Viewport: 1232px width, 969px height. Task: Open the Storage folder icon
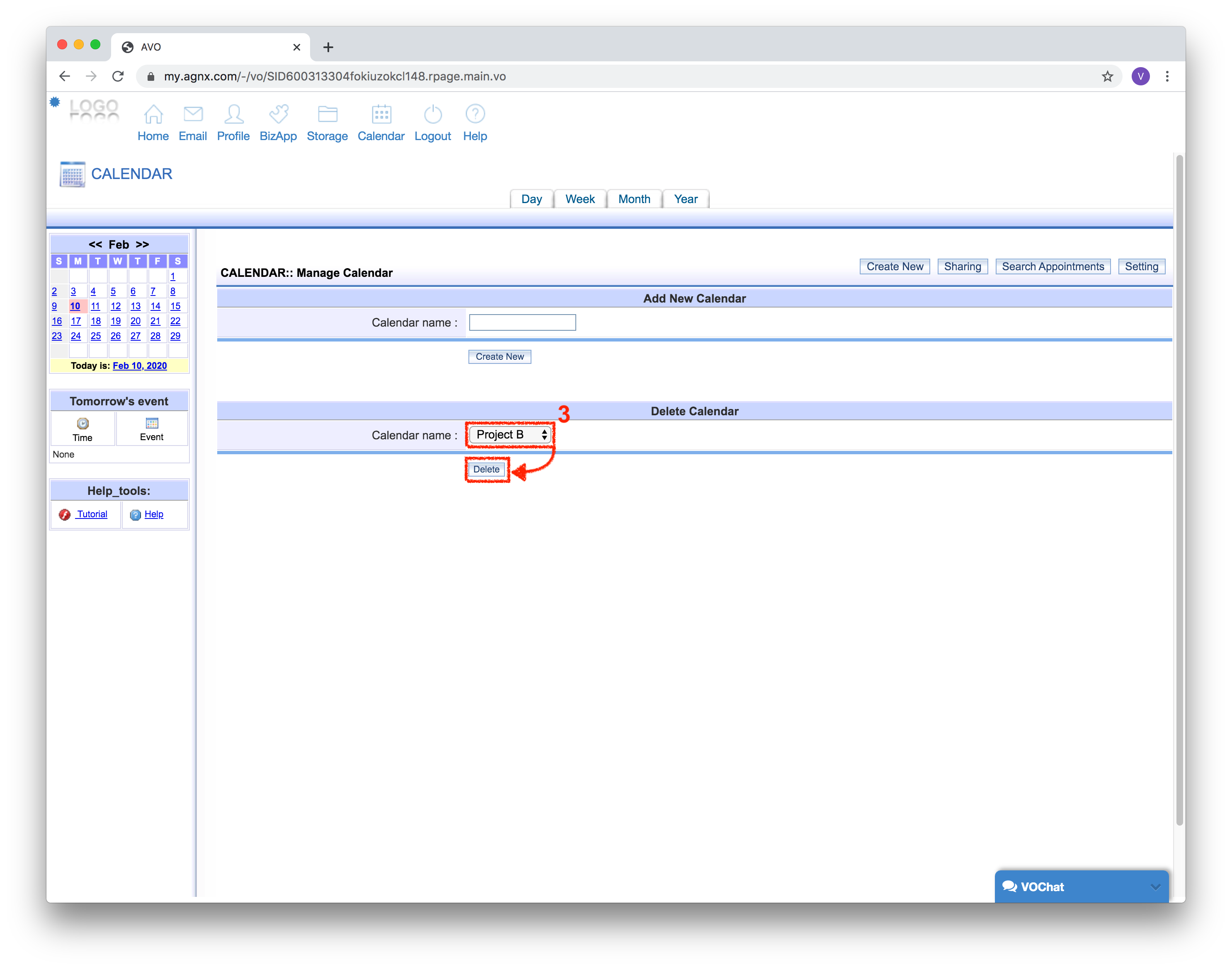[327, 115]
